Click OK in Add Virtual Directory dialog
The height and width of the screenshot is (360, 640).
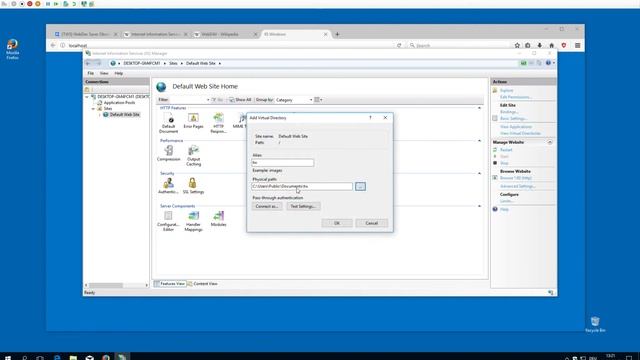tap(337, 223)
